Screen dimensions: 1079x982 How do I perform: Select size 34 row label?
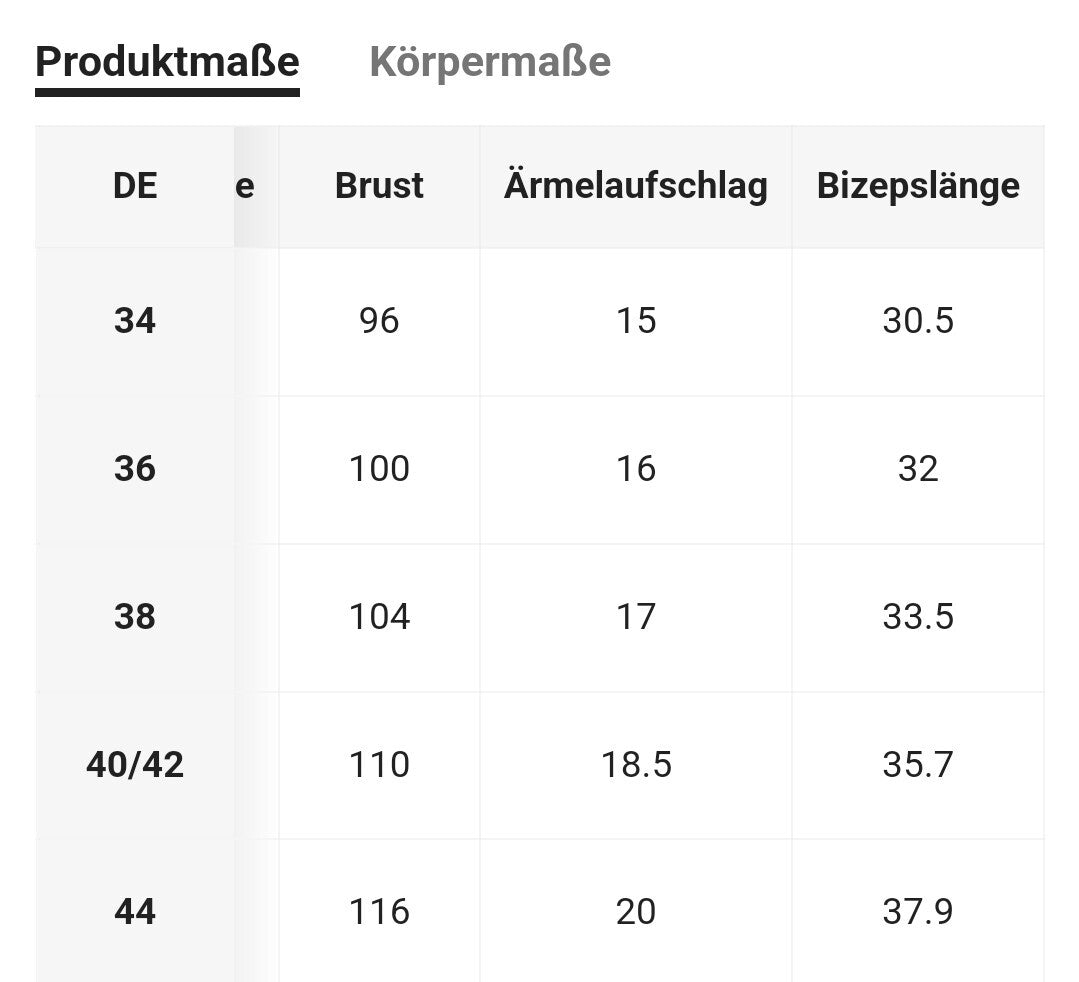pos(135,321)
